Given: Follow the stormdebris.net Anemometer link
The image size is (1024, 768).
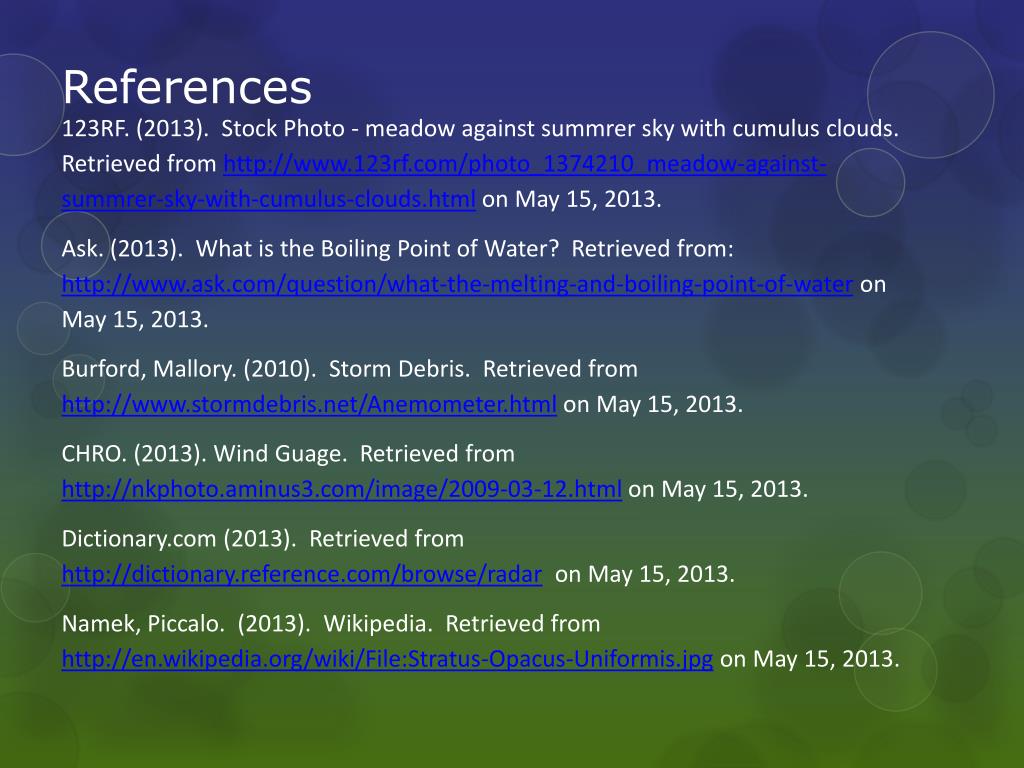Looking at the screenshot, I should (309, 404).
